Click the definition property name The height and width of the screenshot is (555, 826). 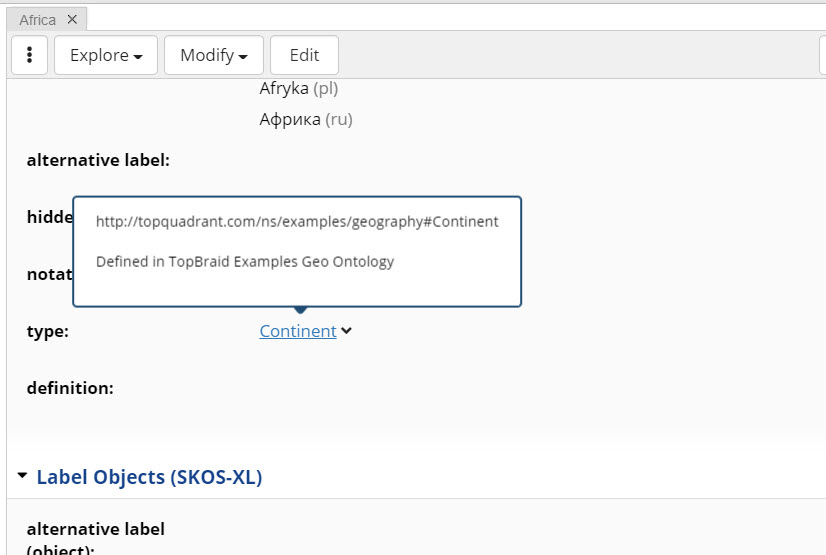point(70,387)
